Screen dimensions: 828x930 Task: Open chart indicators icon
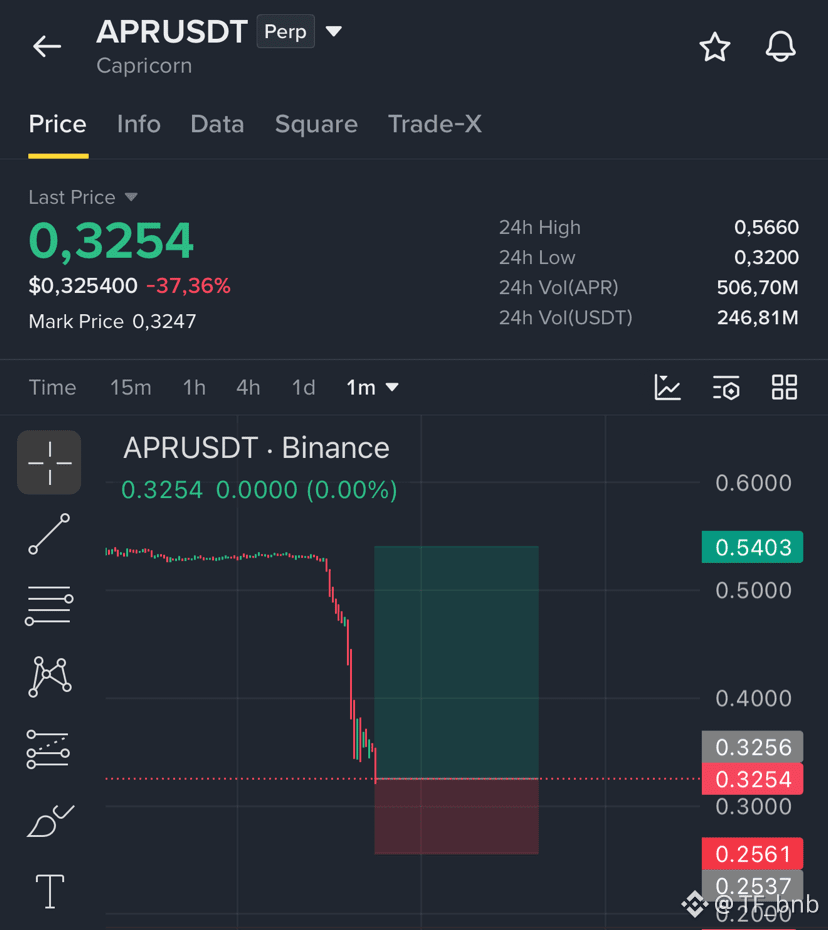[667, 387]
